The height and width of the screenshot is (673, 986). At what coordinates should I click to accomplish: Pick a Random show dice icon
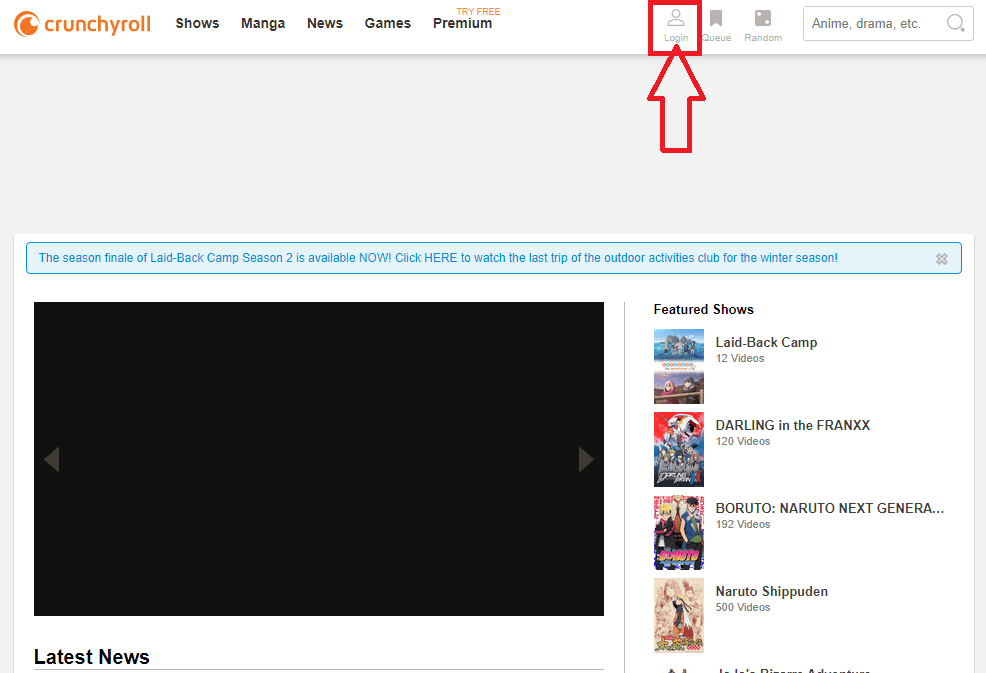[x=763, y=18]
